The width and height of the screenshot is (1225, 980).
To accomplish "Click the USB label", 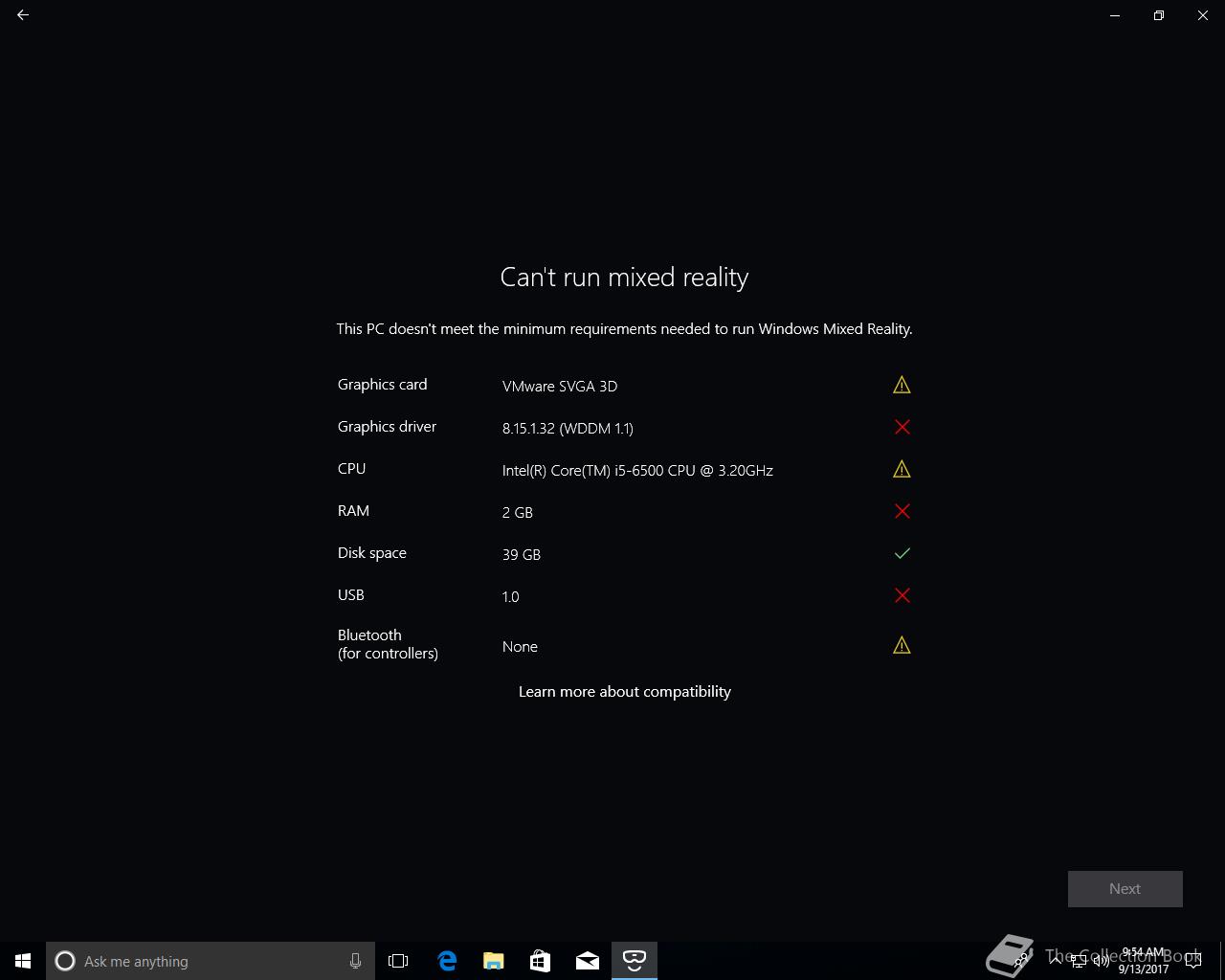I will [x=351, y=595].
